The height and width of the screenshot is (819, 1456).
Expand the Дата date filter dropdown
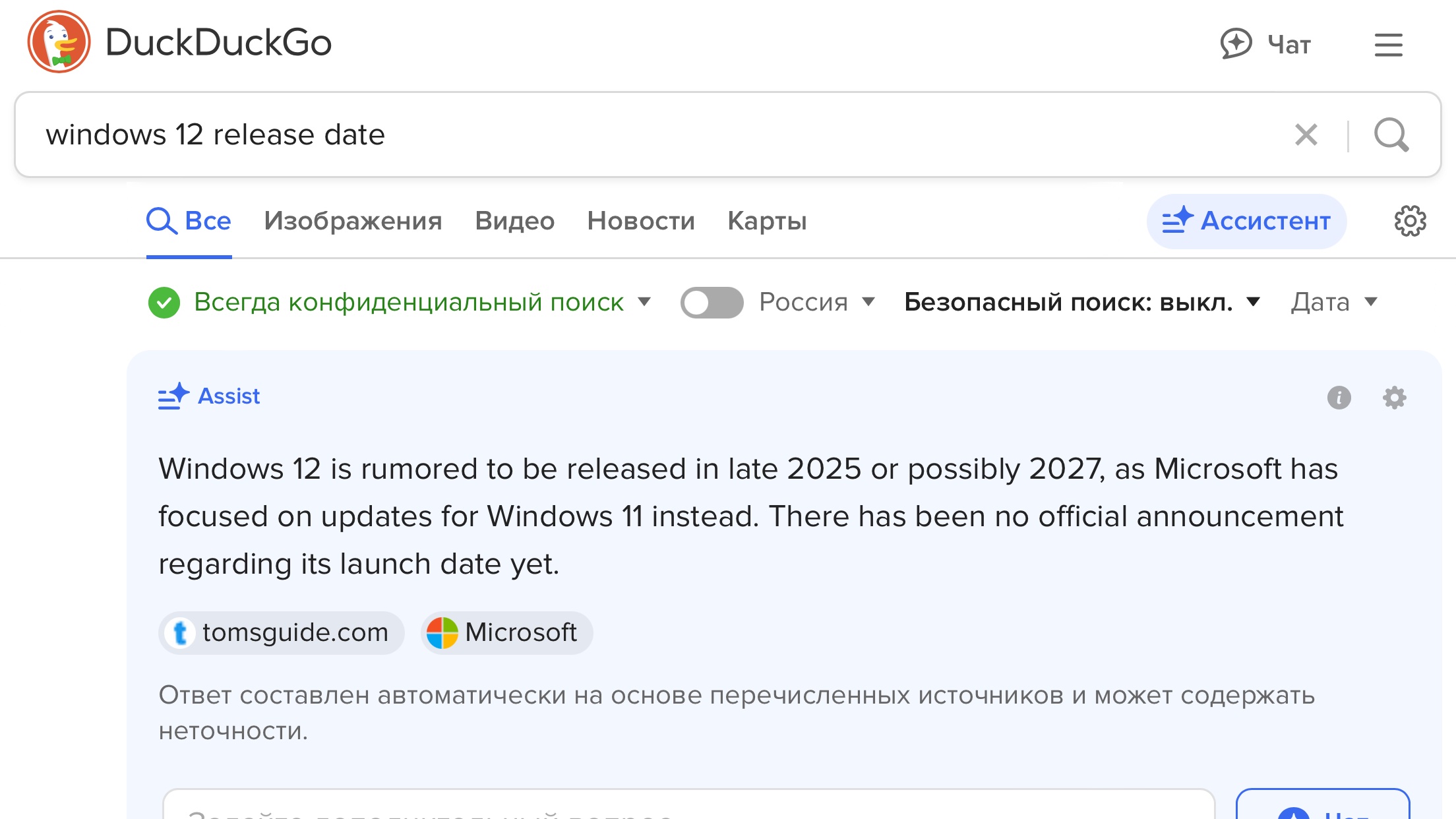(x=1334, y=303)
